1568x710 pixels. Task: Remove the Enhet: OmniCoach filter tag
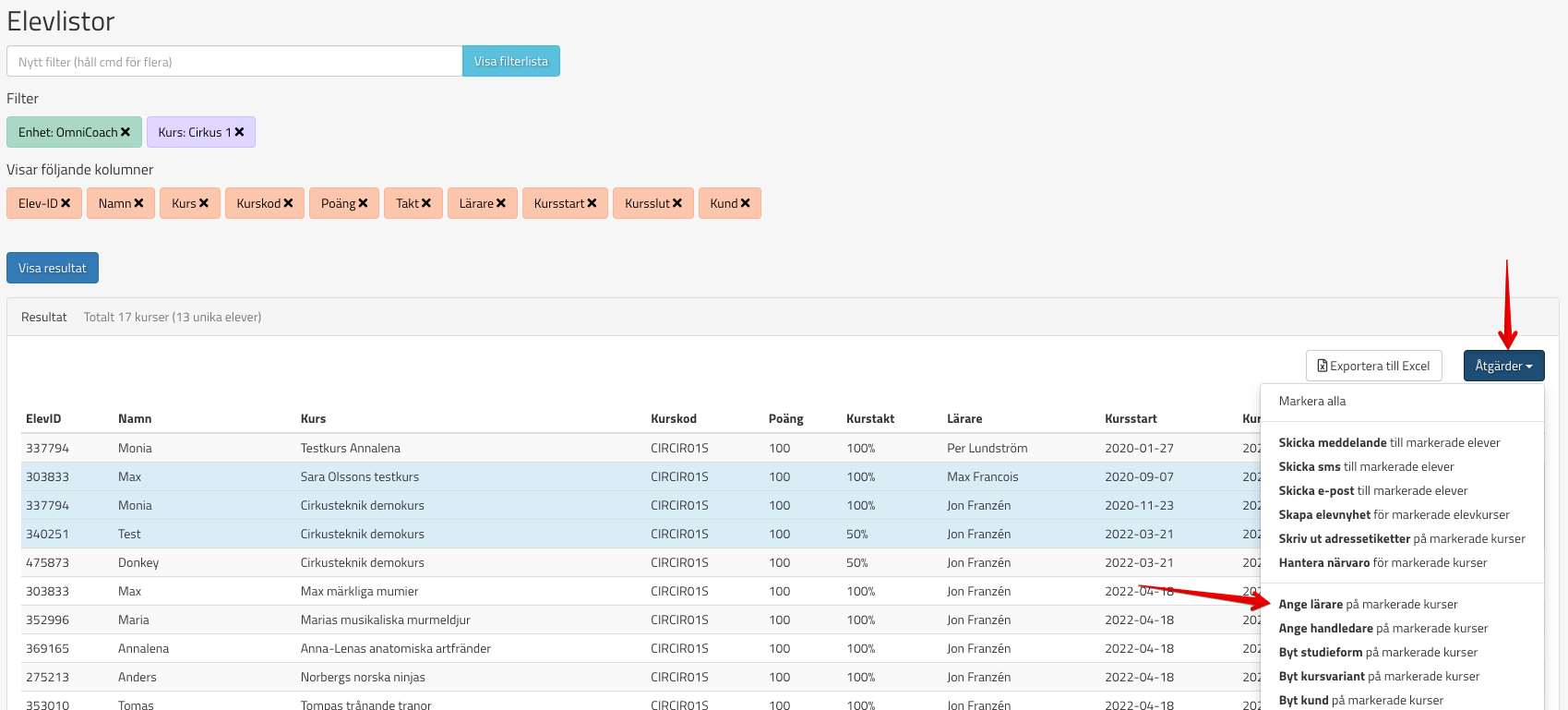click(126, 132)
